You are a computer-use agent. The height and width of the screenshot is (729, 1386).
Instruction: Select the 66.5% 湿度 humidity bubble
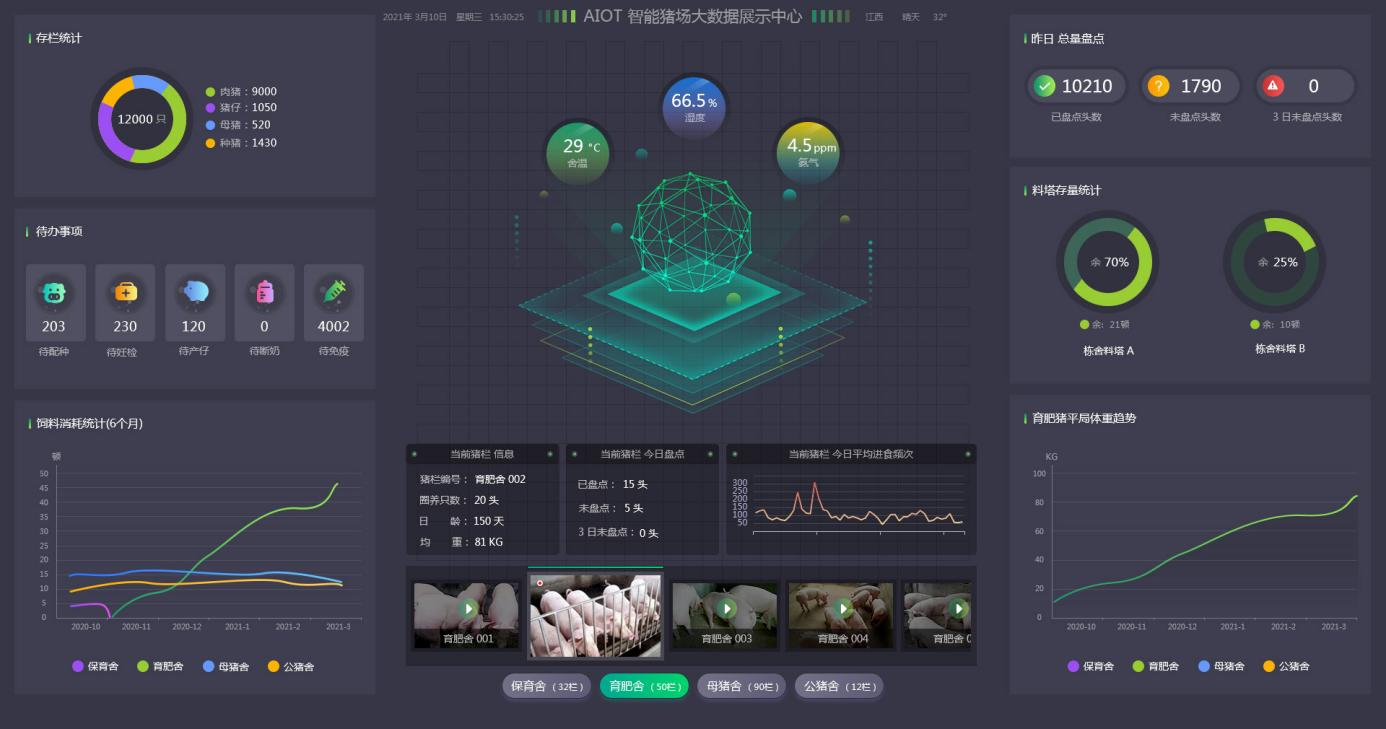[694, 107]
